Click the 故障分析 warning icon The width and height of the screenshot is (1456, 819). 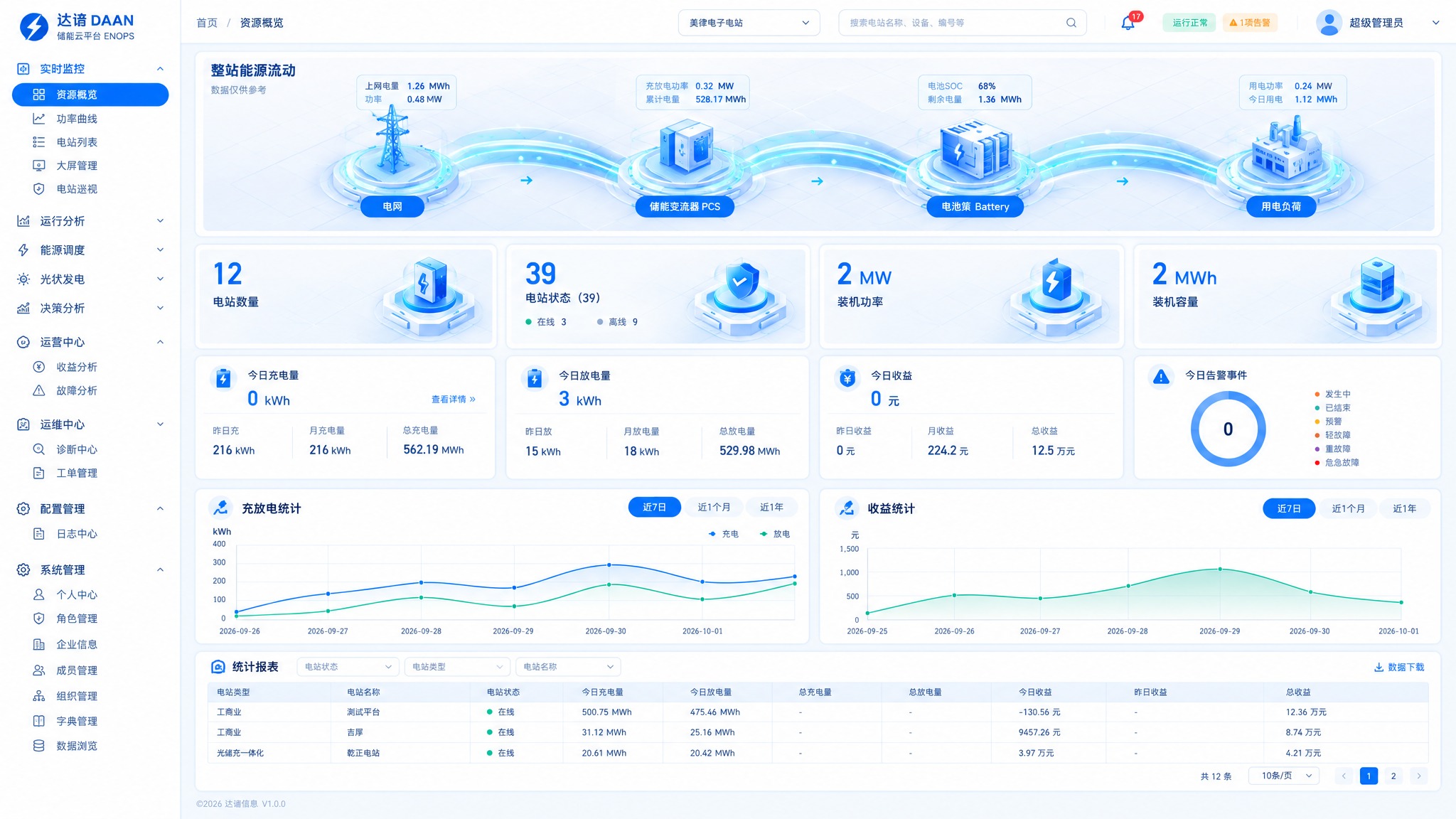[39, 390]
